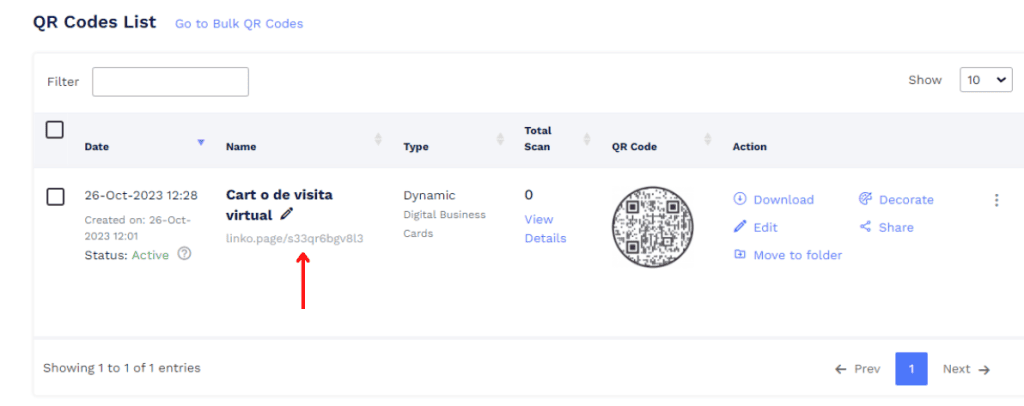
Task: Sort the table by Date column
Action: click(200, 143)
